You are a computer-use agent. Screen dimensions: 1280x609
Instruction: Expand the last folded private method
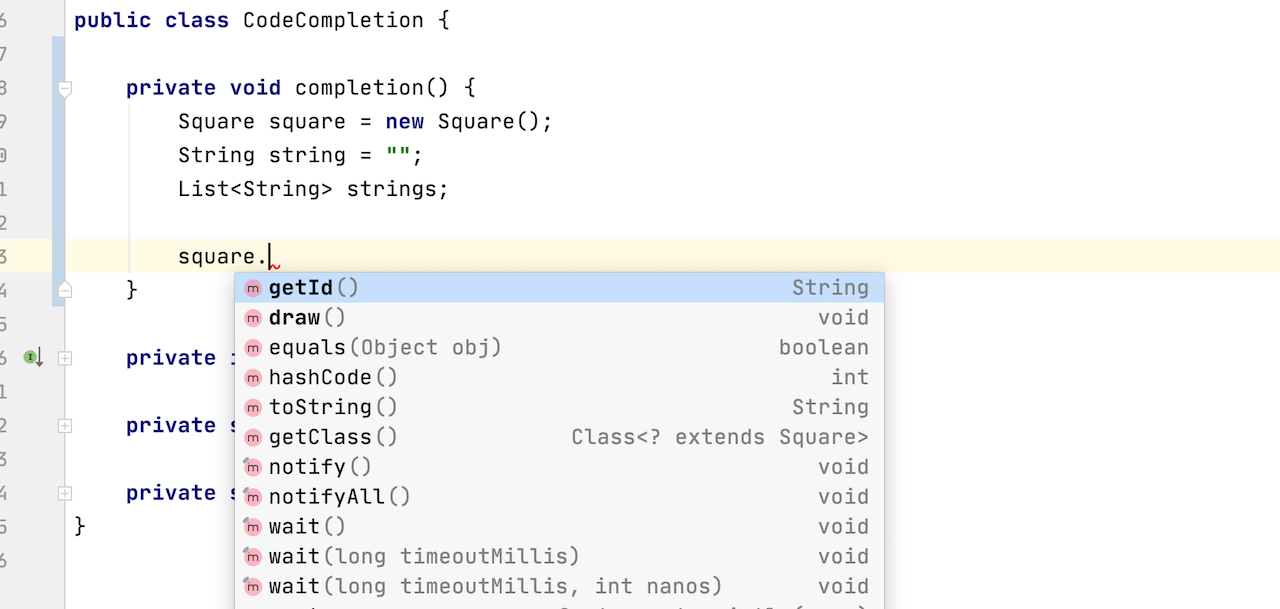[x=65, y=493]
